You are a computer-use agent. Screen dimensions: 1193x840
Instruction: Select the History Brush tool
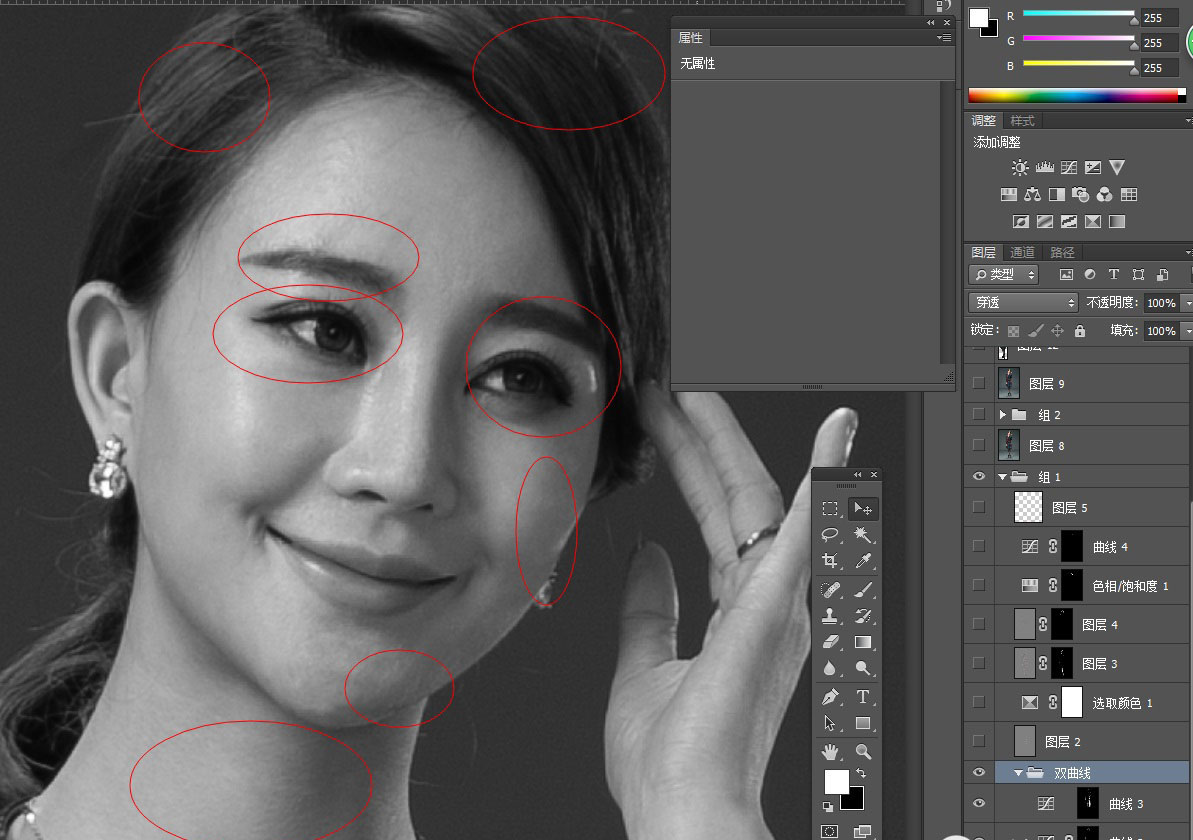[x=863, y=616]
